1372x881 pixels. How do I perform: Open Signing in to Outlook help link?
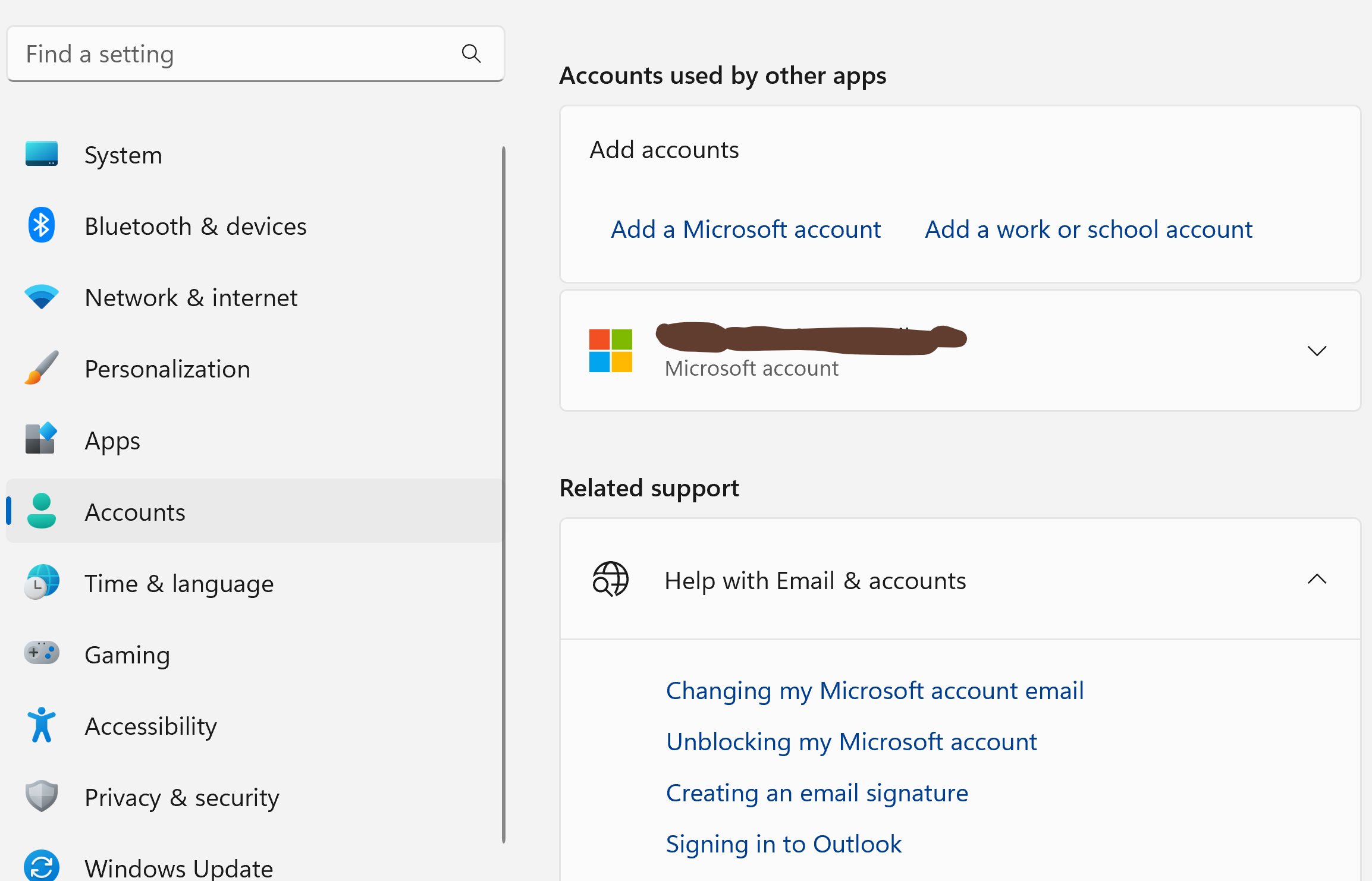783,844
